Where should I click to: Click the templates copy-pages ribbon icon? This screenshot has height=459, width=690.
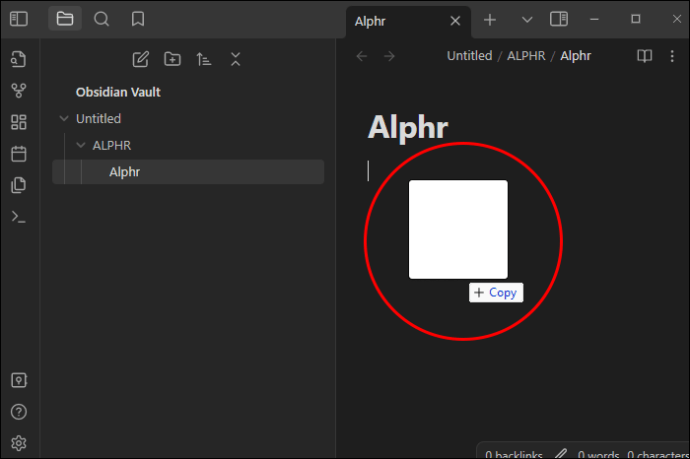point(18,185)
